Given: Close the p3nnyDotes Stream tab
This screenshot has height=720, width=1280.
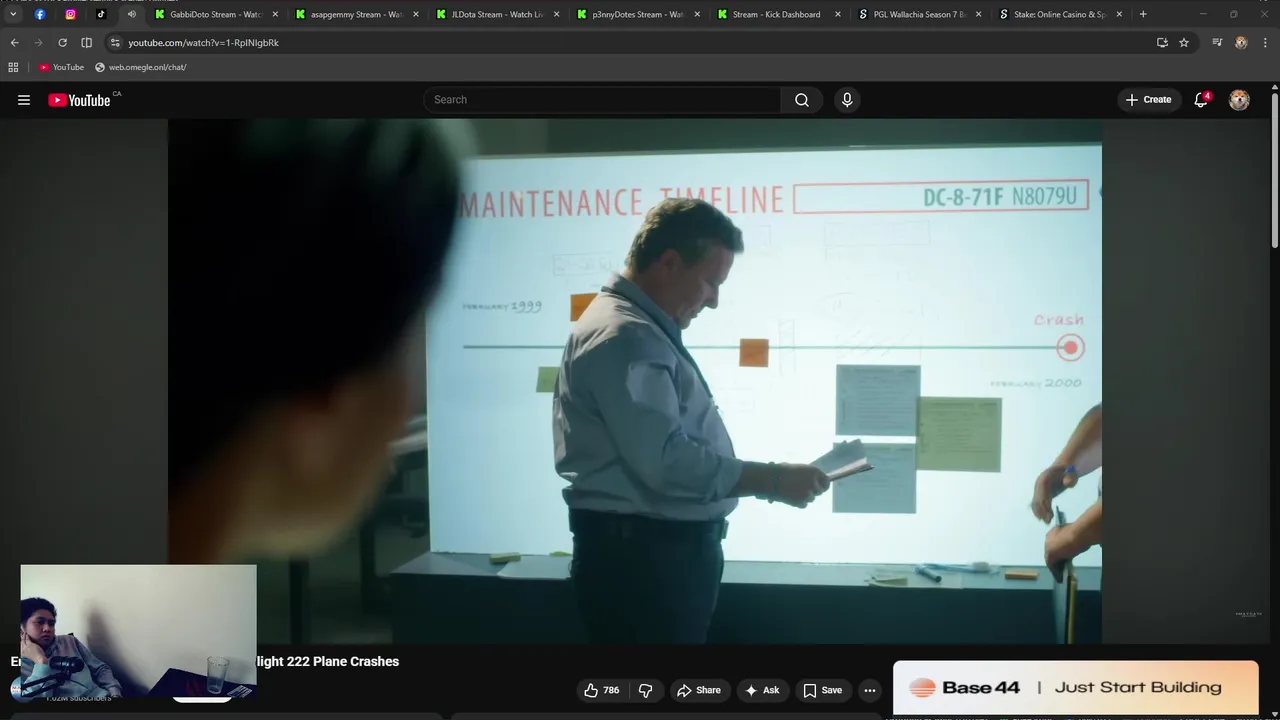Looking at the screenshot, I should click(x=697, y=14).
